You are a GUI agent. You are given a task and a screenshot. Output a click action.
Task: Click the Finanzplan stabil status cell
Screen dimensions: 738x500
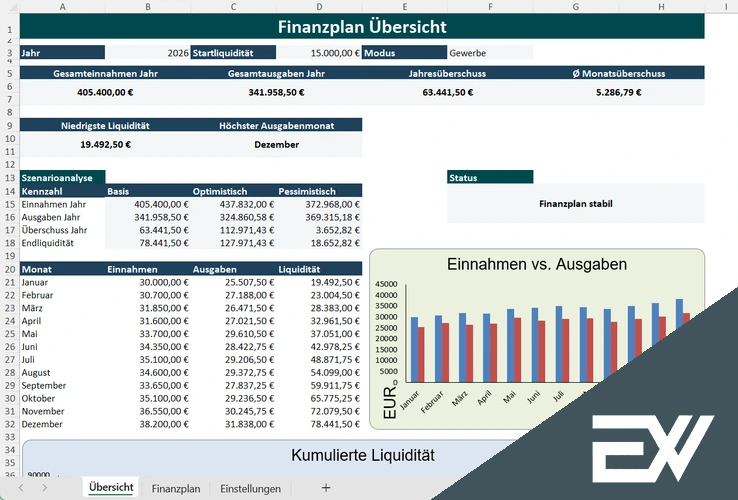tap(575, 203)
